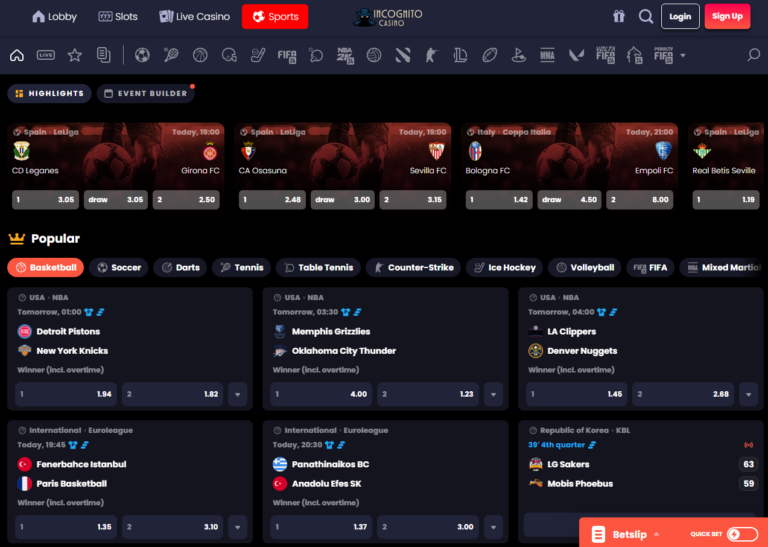Select the Volleyball popular filter
The height and width of the screenshot is (547, 768).
585,267
